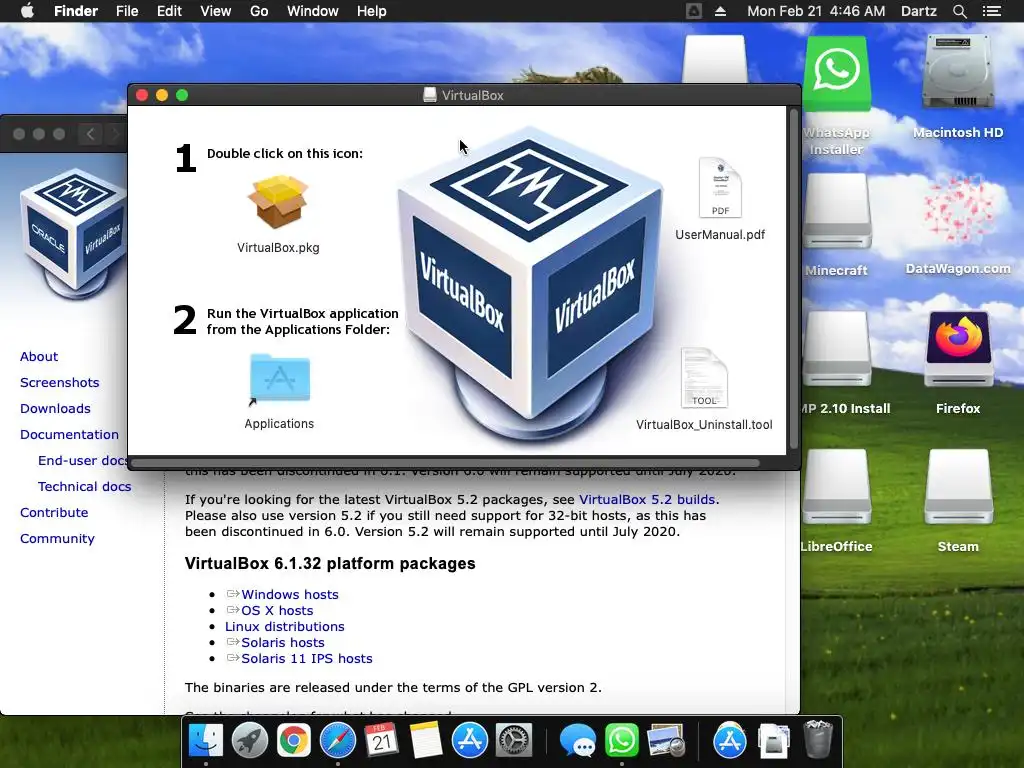The image size is (1024, 768).
Task: Click the Dartz user name in menu bar
Action: pos(918,11)
